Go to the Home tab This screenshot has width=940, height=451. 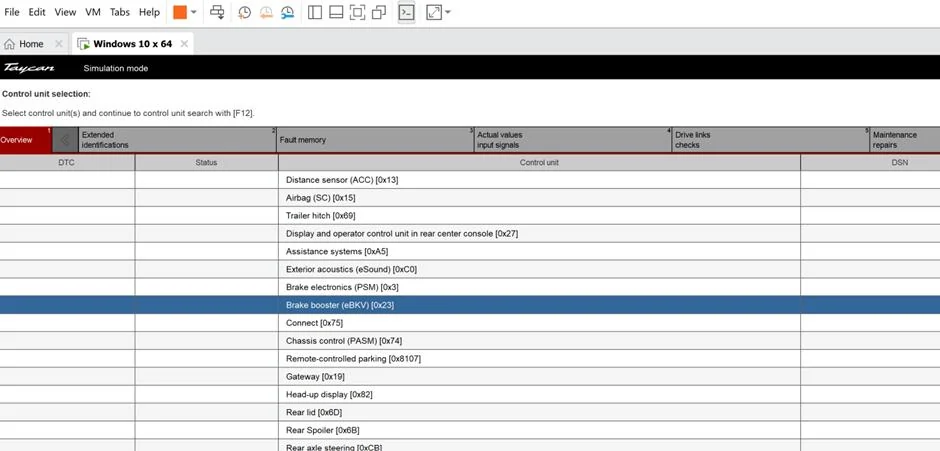coord(32,44)
